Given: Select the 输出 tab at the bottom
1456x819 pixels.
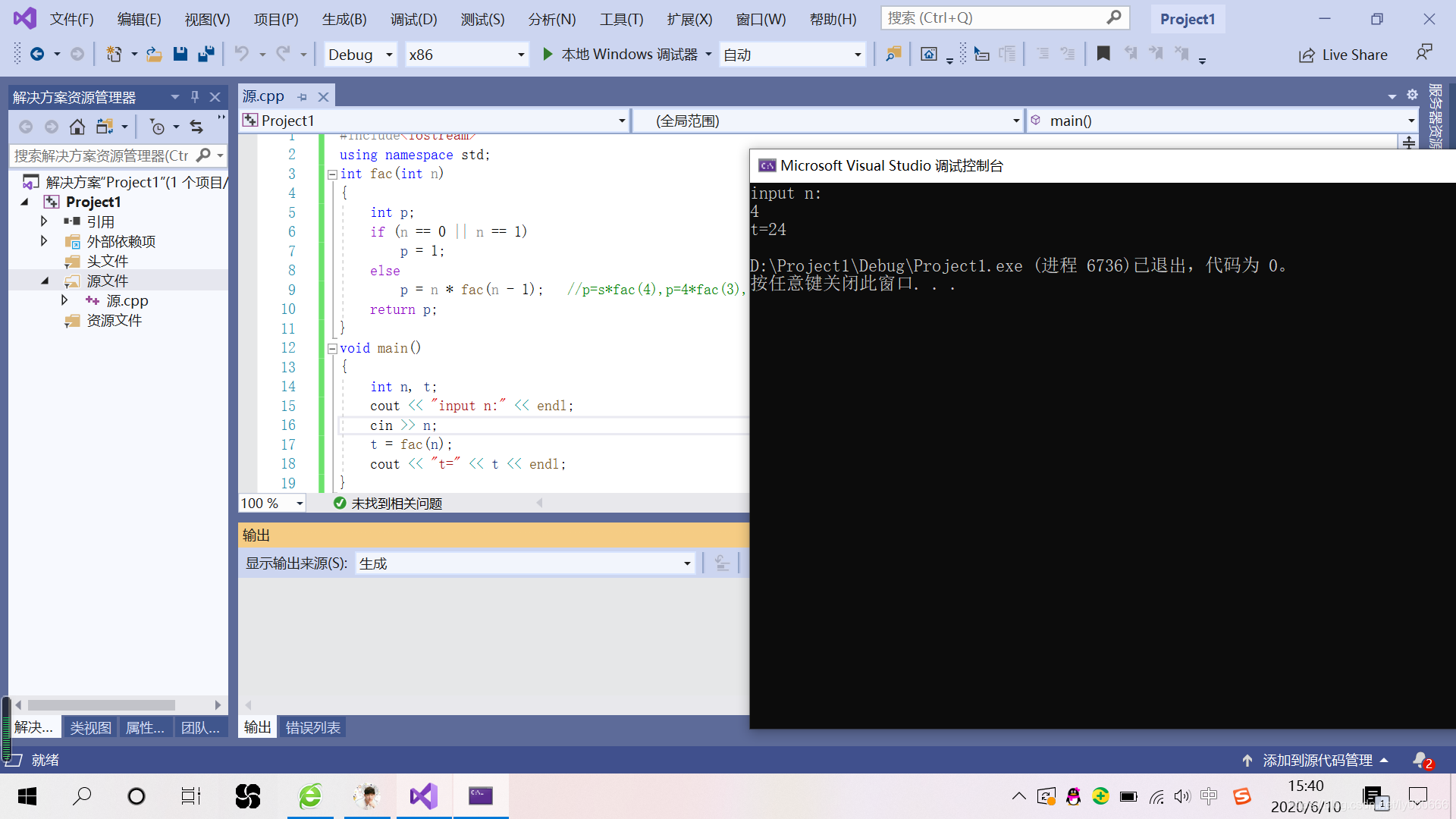Looking at the screenshot, I should (256, 727).
